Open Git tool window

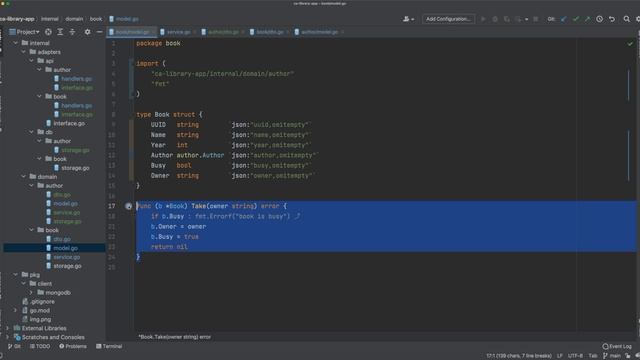(x=14, y=346)
